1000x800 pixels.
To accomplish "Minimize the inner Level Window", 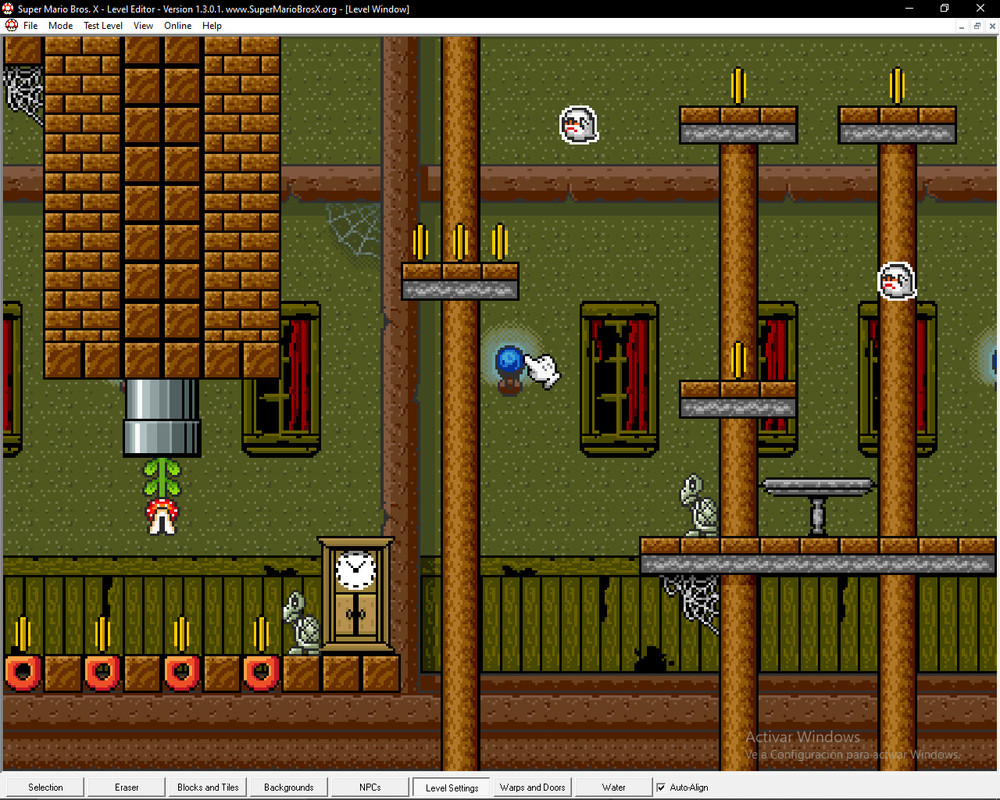I will tap(962, 26).
